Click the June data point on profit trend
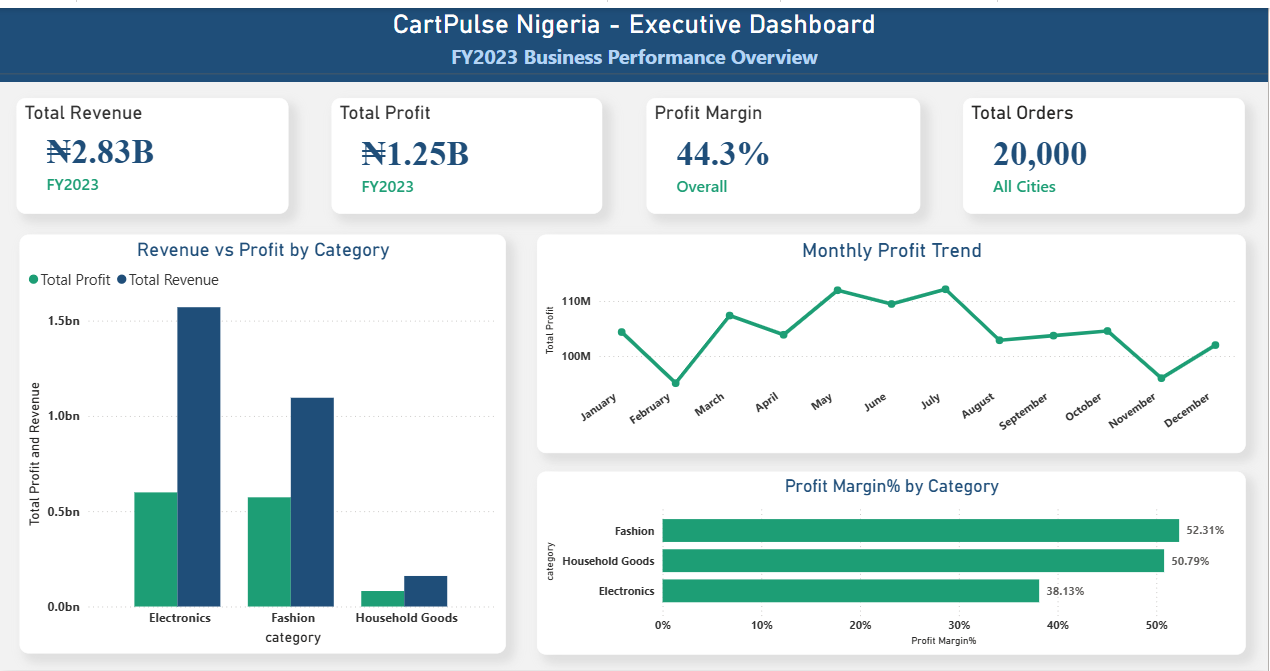 click(891, 304)
